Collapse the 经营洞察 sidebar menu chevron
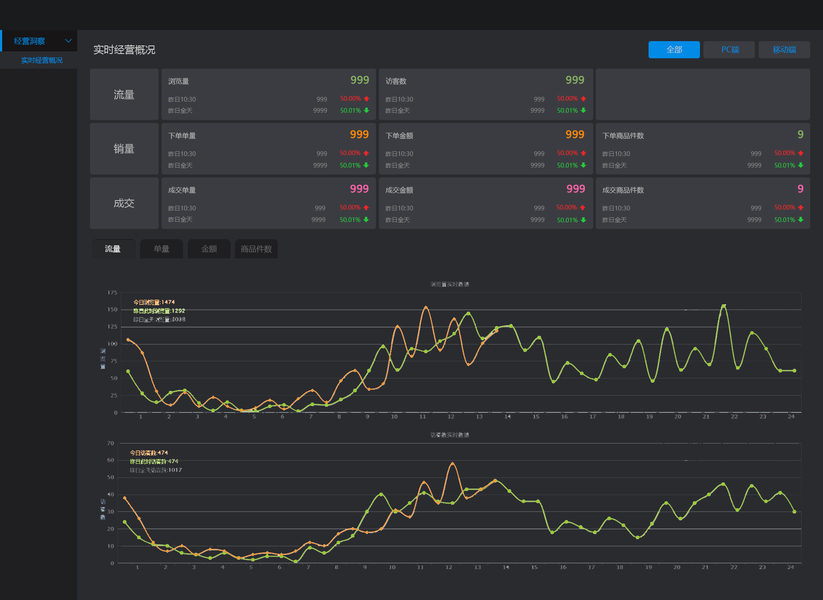This screenshot has width=823, height=600. 68,40
